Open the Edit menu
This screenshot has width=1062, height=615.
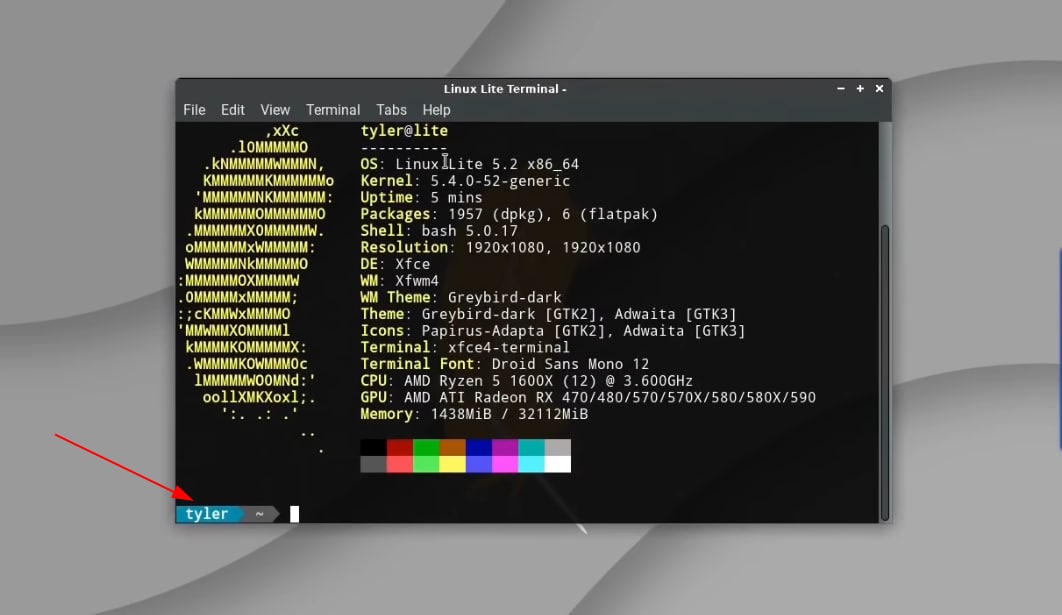232,110
